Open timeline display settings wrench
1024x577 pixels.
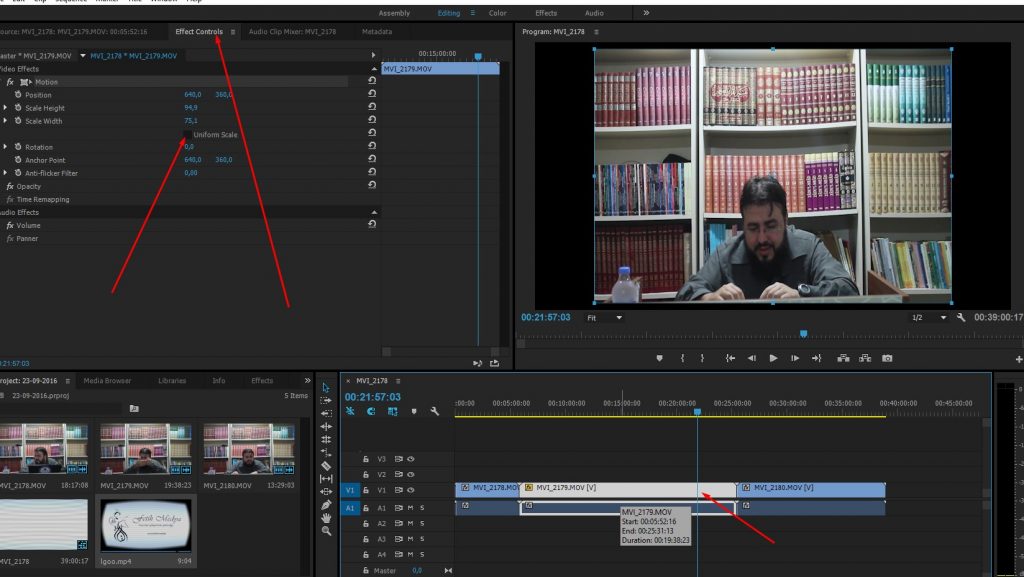click(x=434, y=411)
